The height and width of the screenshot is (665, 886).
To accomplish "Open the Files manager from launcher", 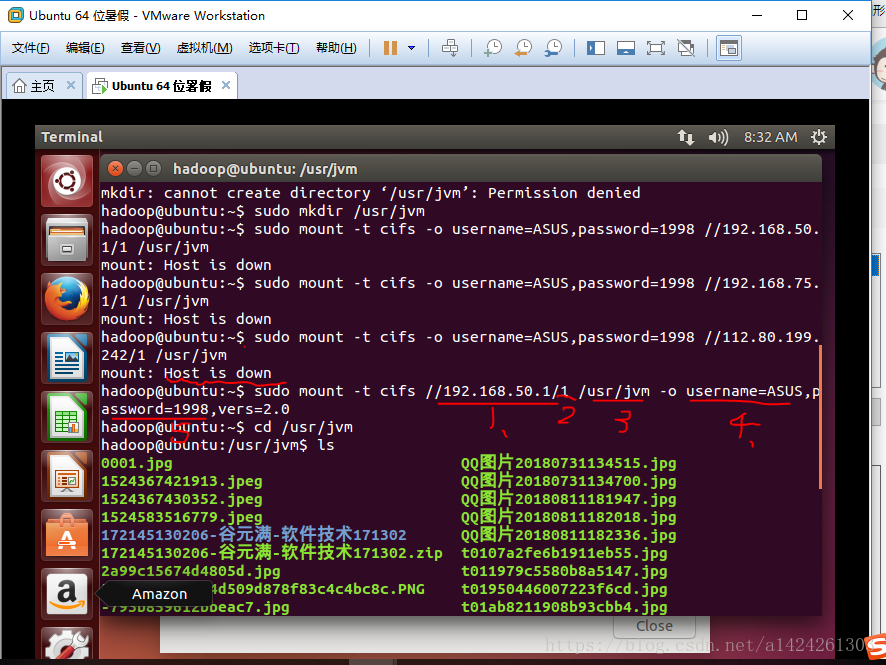I will (67, 241).
